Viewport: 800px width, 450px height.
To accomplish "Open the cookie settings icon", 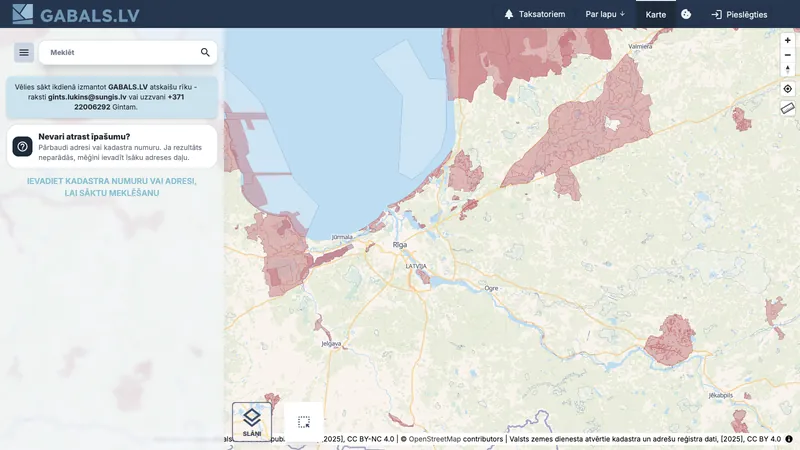I will (686, 14).
